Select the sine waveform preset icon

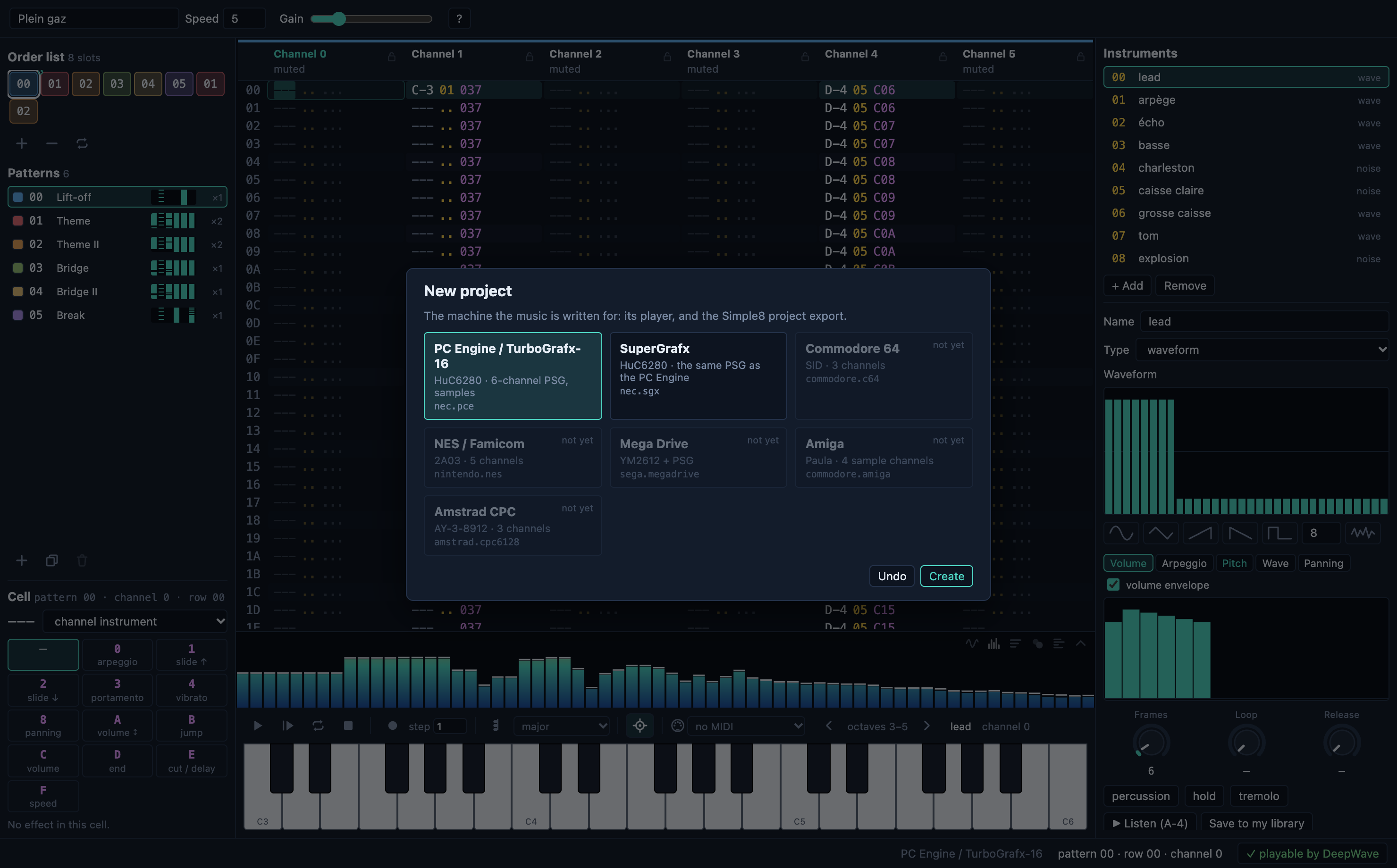coord(1121,533)
